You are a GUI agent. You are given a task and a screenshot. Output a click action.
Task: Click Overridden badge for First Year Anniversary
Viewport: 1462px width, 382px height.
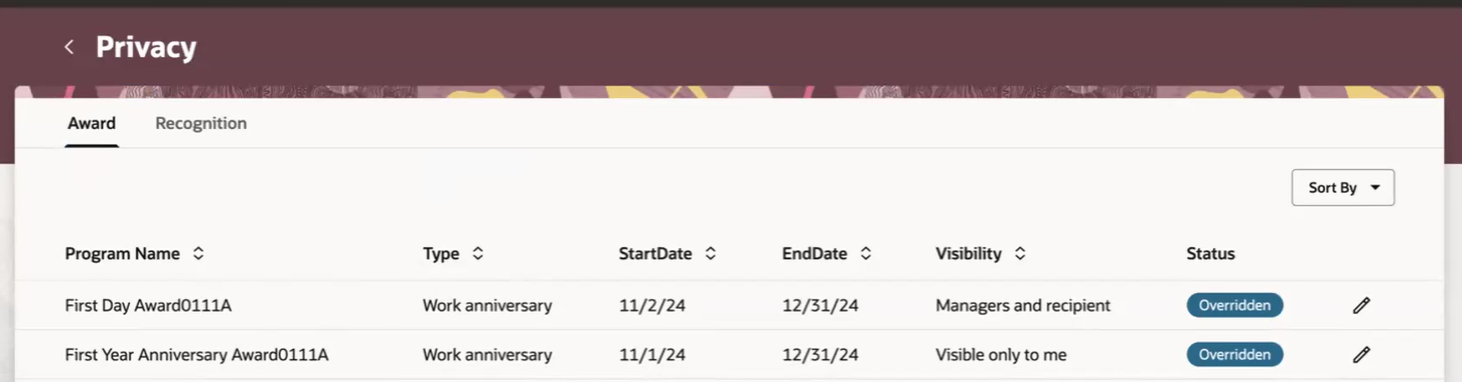[1235, 354]
